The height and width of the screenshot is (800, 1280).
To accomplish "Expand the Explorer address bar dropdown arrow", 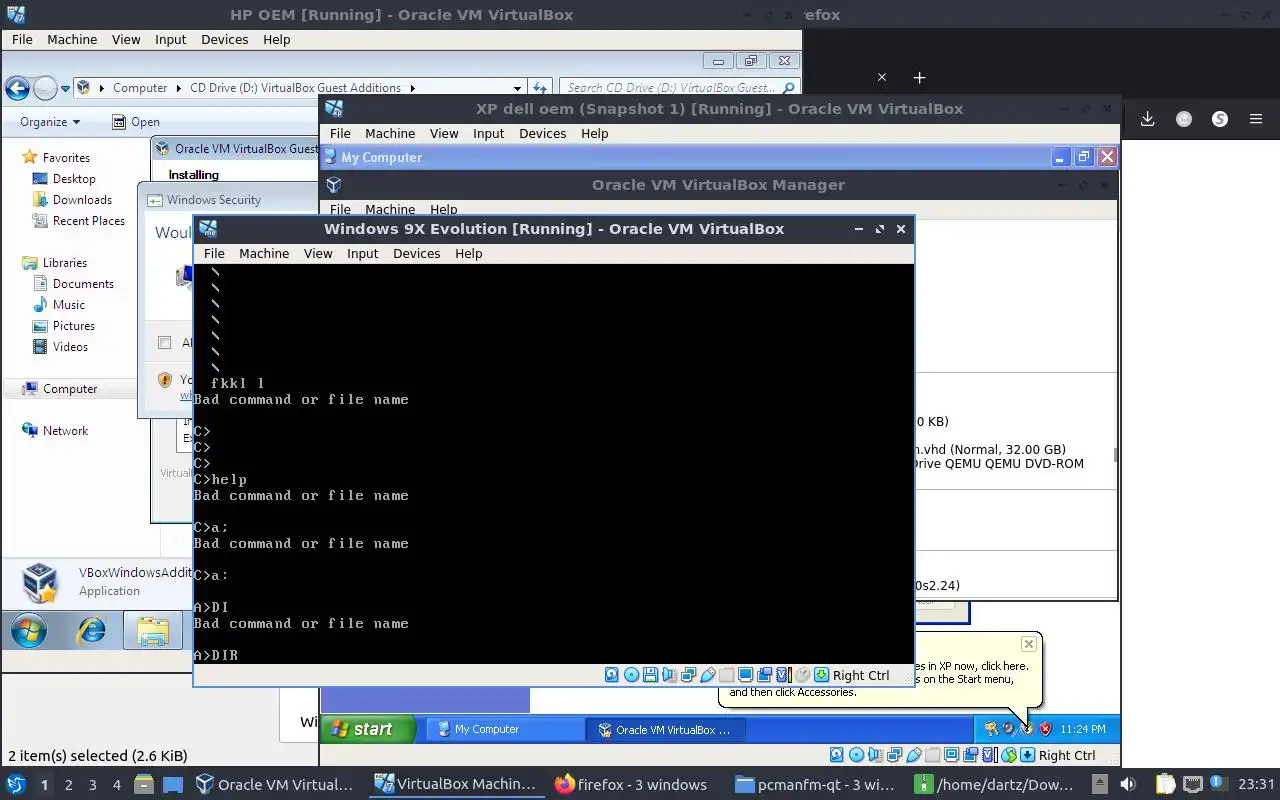I will click(x=517, y=88).
